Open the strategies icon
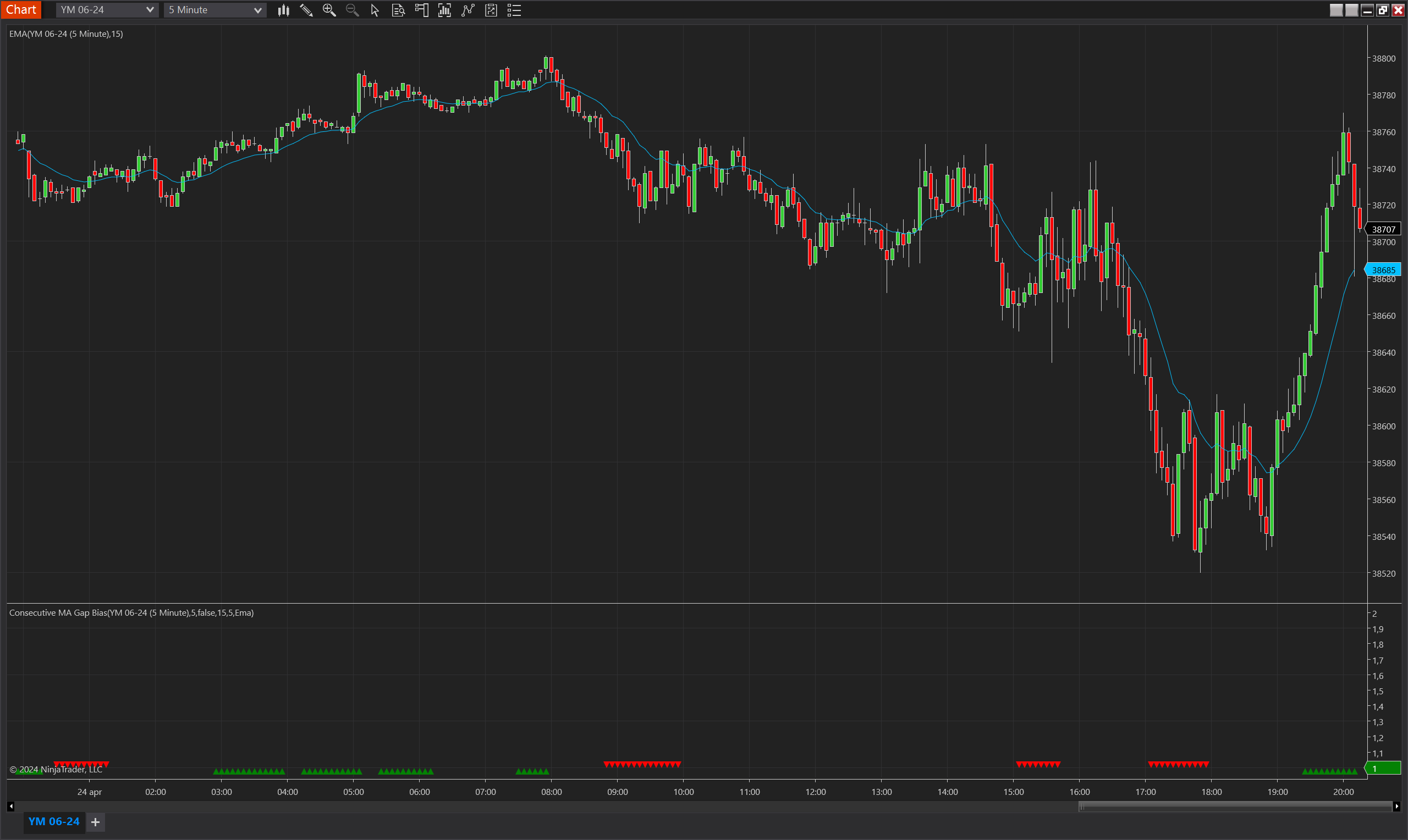The width and height of the screenshot is (1408, 840). coord(491,10)
